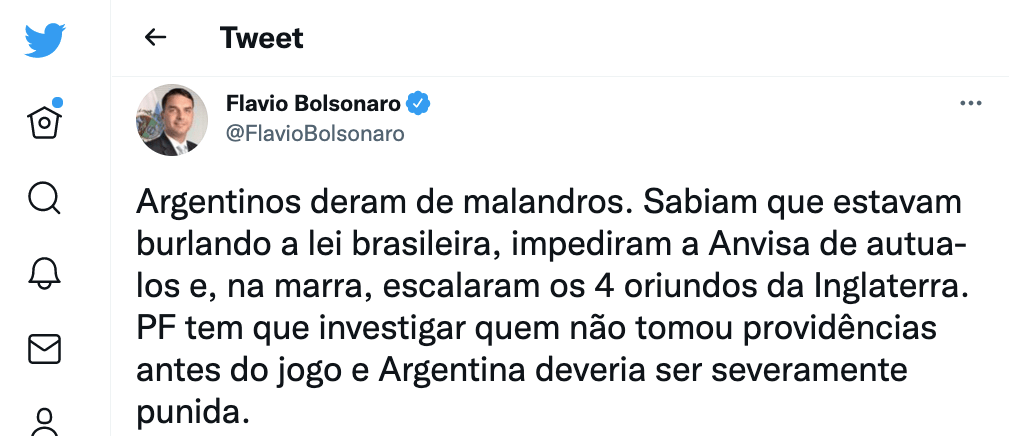Expand the tweet's three-dot More menu

970,104
